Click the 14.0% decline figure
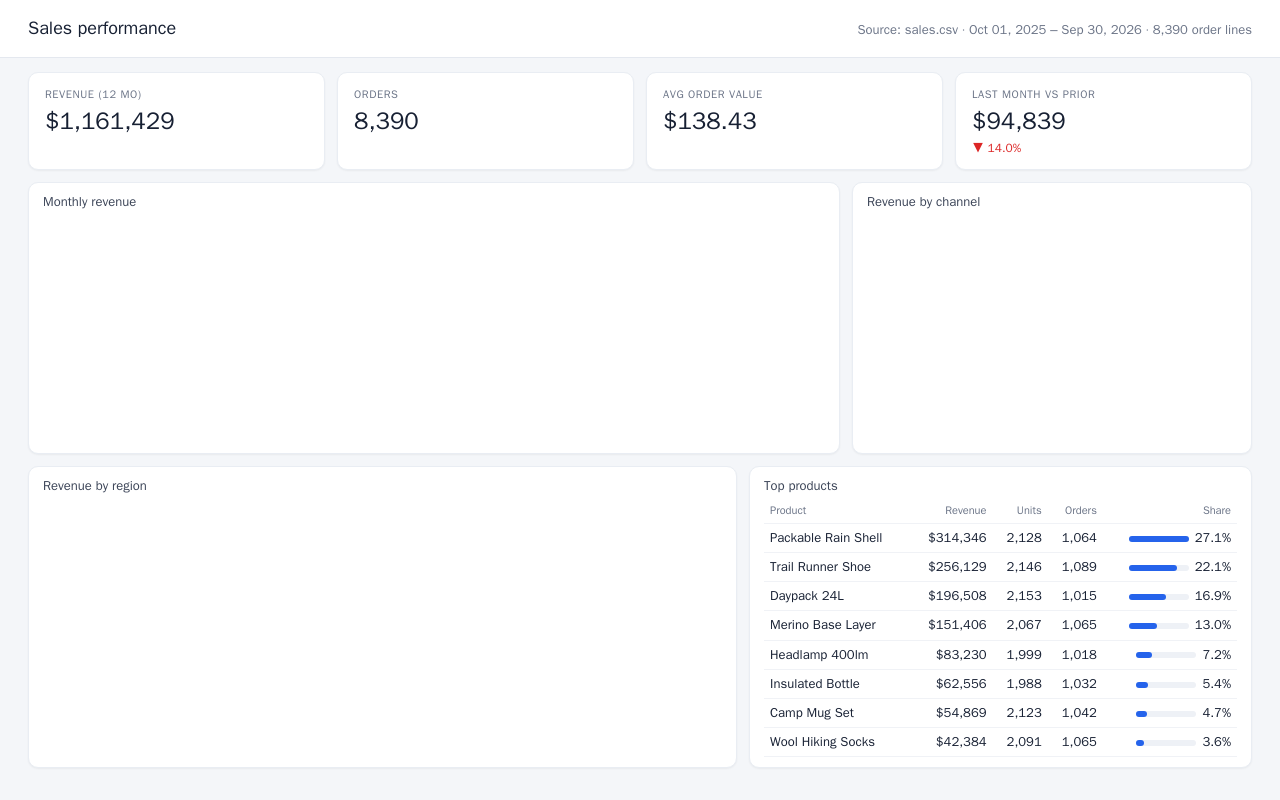This screenshot has height=800, width=1280. point(1004,148)
